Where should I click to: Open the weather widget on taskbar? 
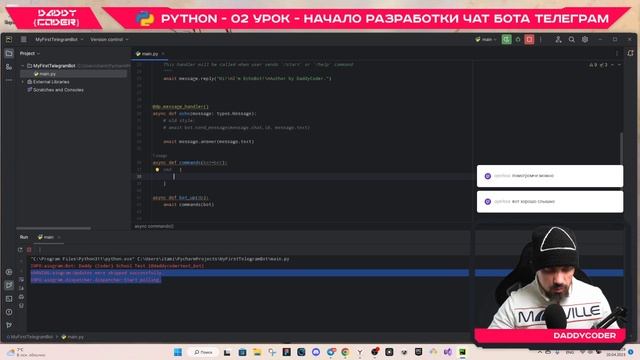[x=27, y=352]
